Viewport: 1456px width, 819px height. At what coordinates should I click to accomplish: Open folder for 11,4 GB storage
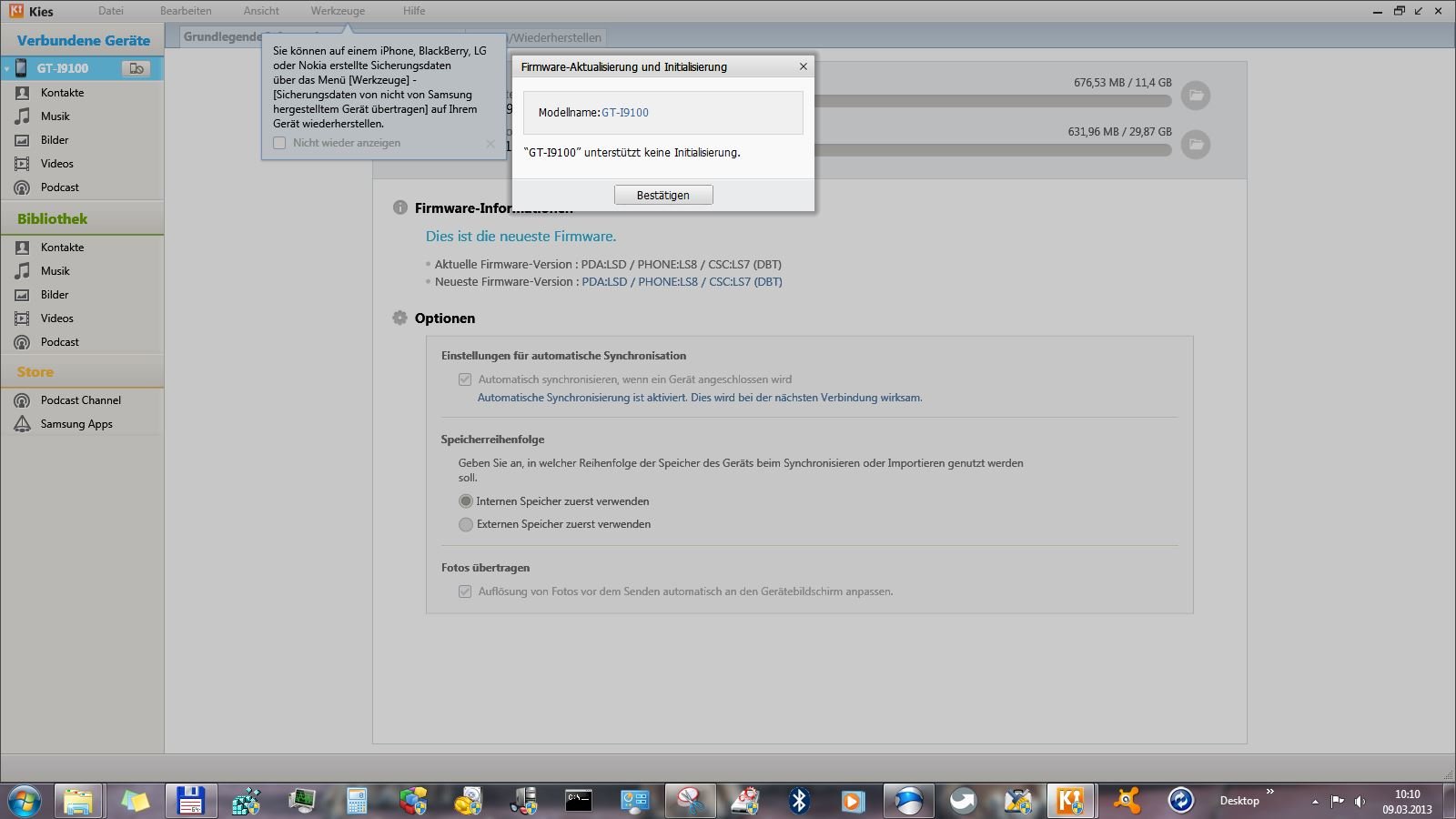click(1196, 96)
